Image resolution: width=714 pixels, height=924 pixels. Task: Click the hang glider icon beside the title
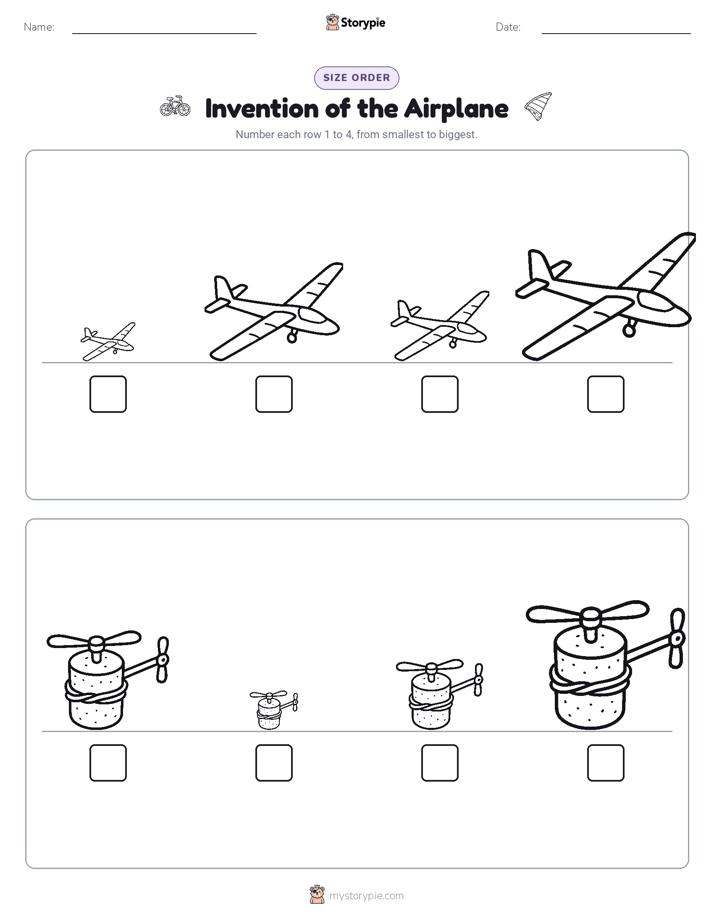538,107
